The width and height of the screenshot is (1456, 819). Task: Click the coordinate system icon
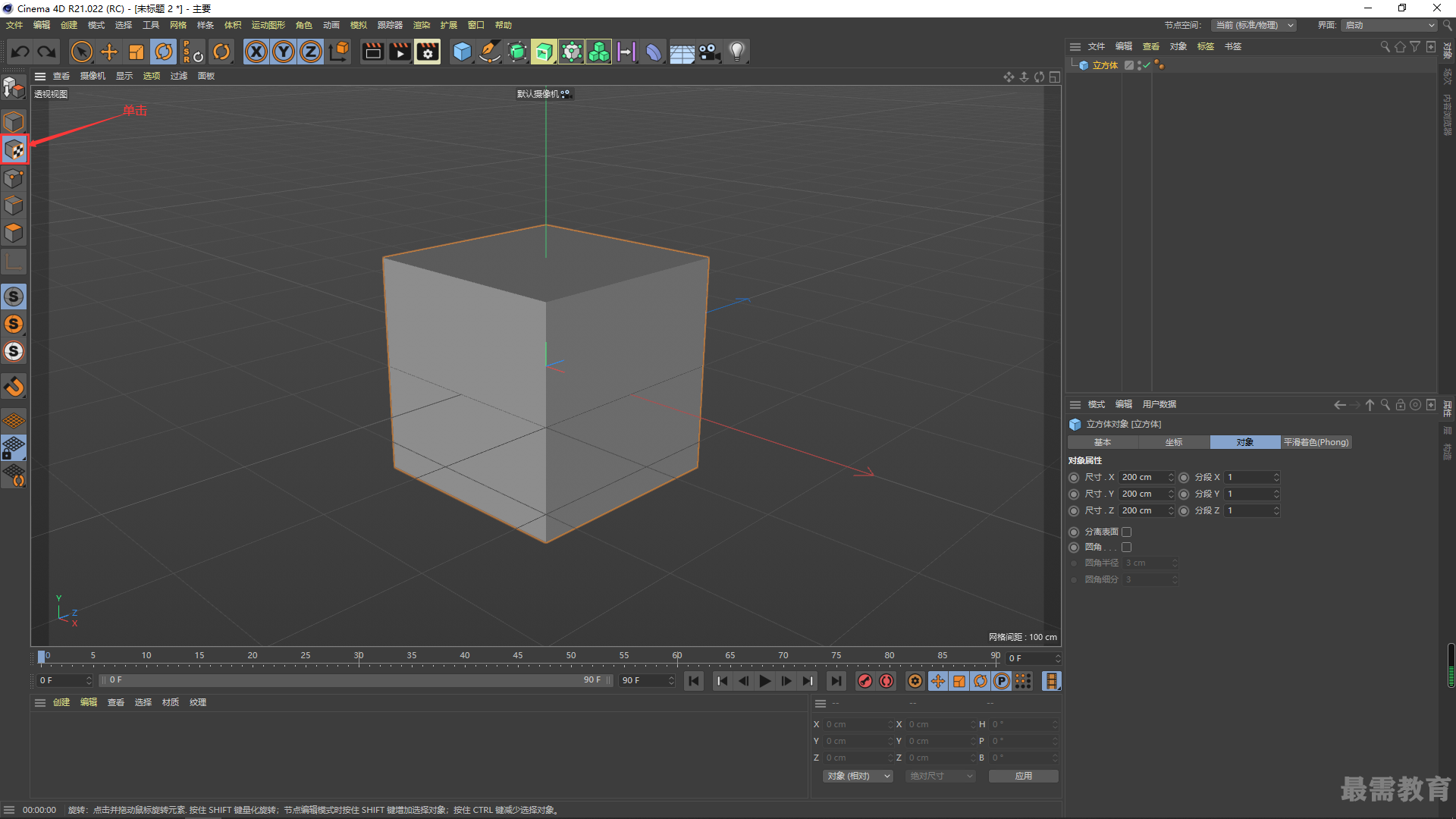340,52
